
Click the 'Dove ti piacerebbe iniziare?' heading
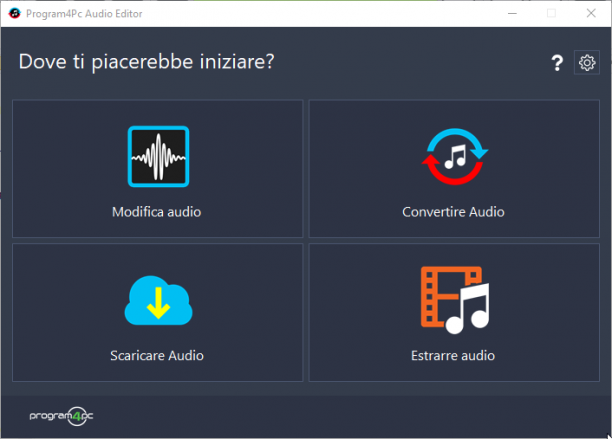(x=146, y=62)
